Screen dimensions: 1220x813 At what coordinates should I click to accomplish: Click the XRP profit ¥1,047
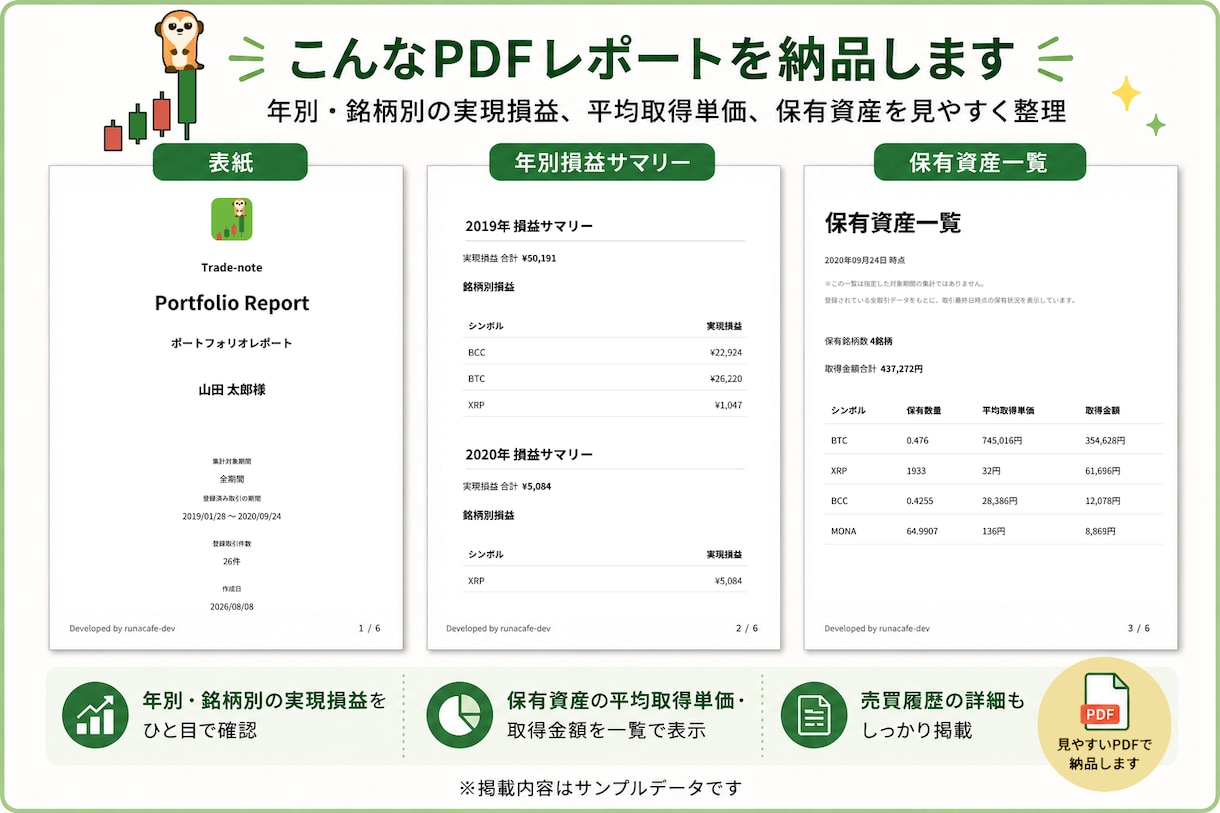[729, 405]
